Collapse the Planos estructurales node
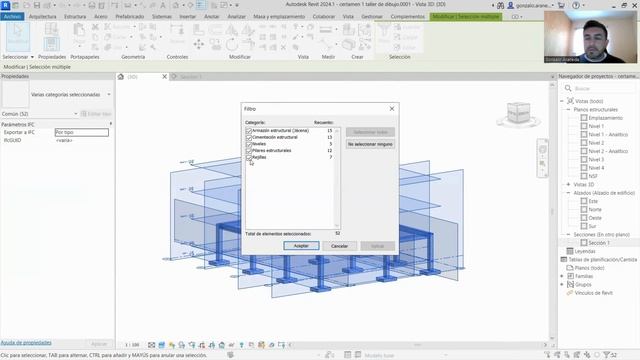This screenshot has width=640, height=360. click(568, 109)
